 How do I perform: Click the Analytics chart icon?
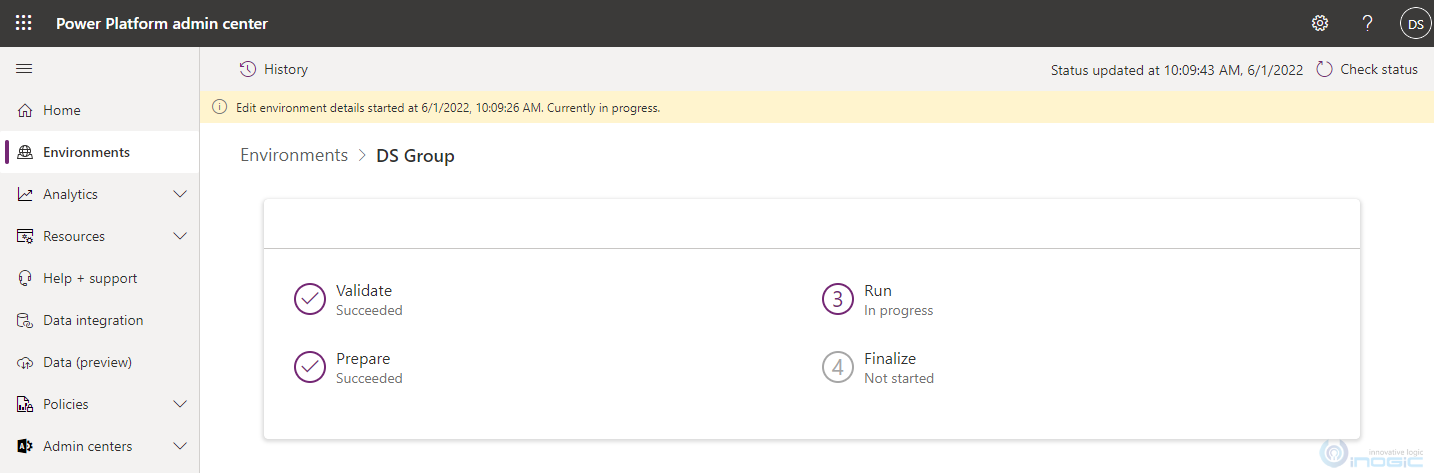pos(25,194)
